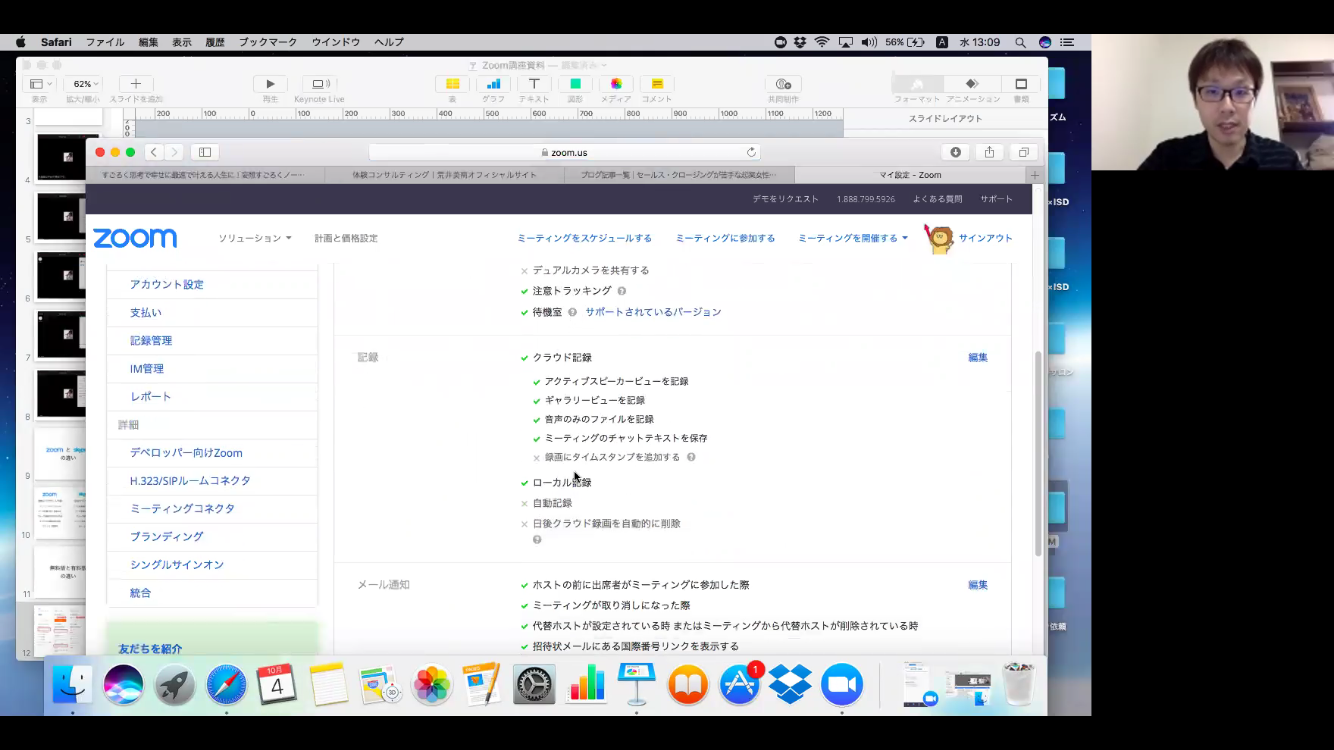
Task: Add a slide with Keynote's plus button
Action: (136, 84)
